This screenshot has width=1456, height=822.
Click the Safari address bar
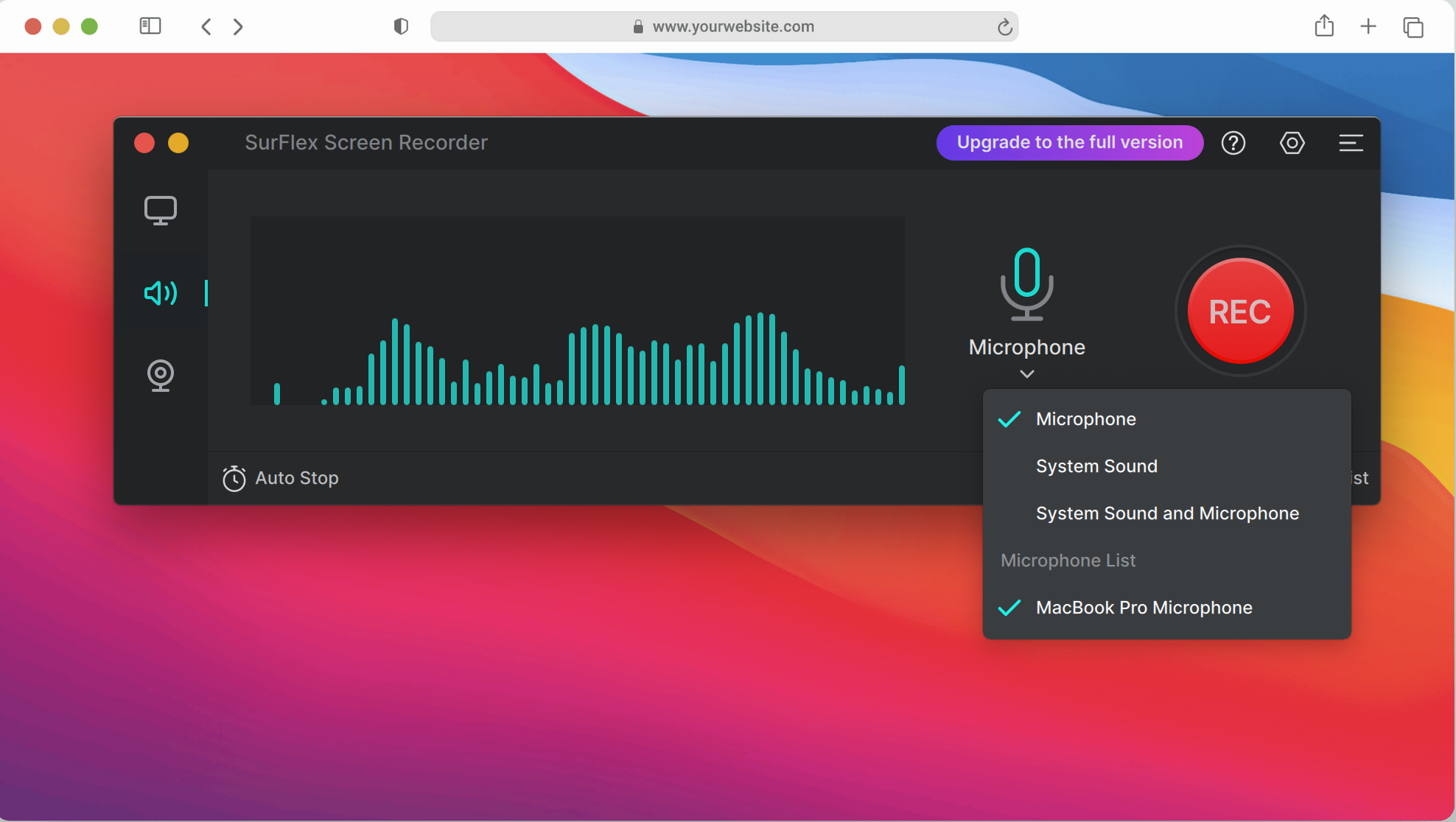click(x=725, y=27)
